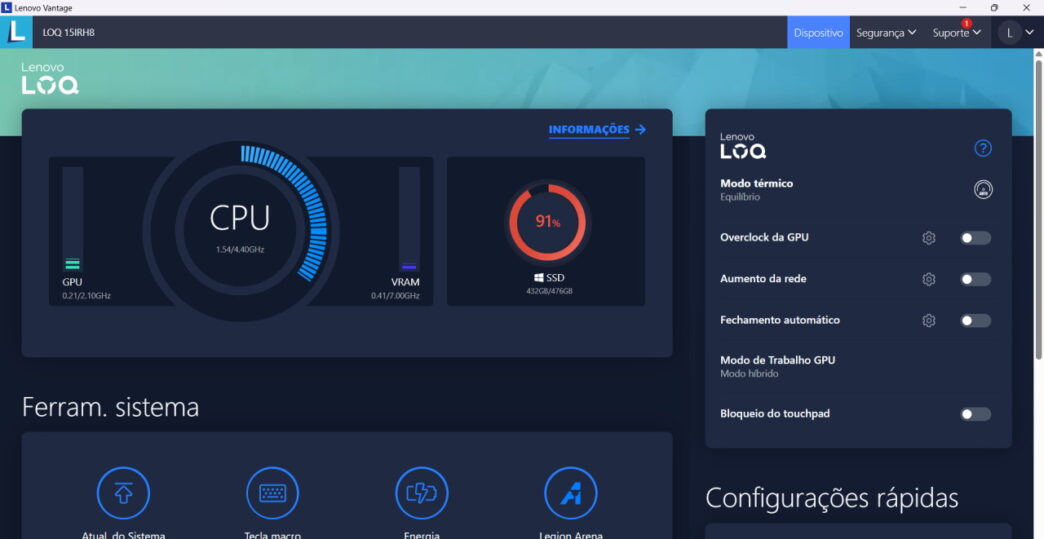Click the vertical scrollbar on the right

[x=1038, y=200]
